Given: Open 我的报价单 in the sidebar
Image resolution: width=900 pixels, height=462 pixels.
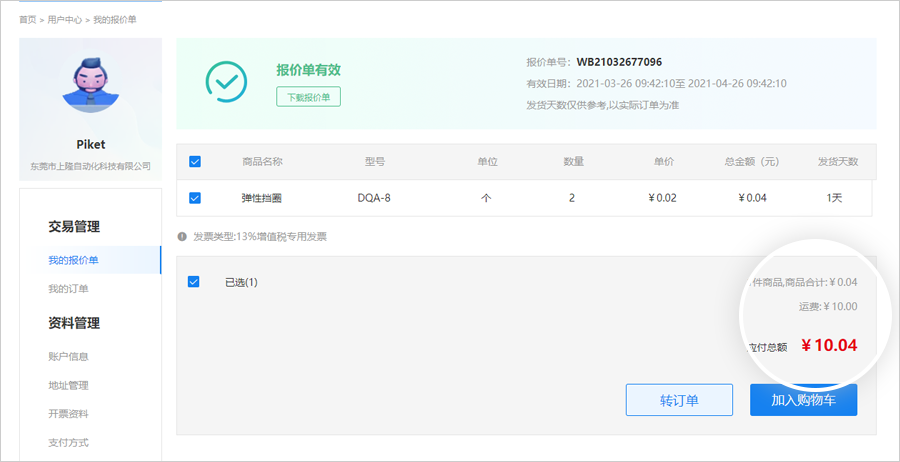Looking at the screenshot, I should point(73,260).
